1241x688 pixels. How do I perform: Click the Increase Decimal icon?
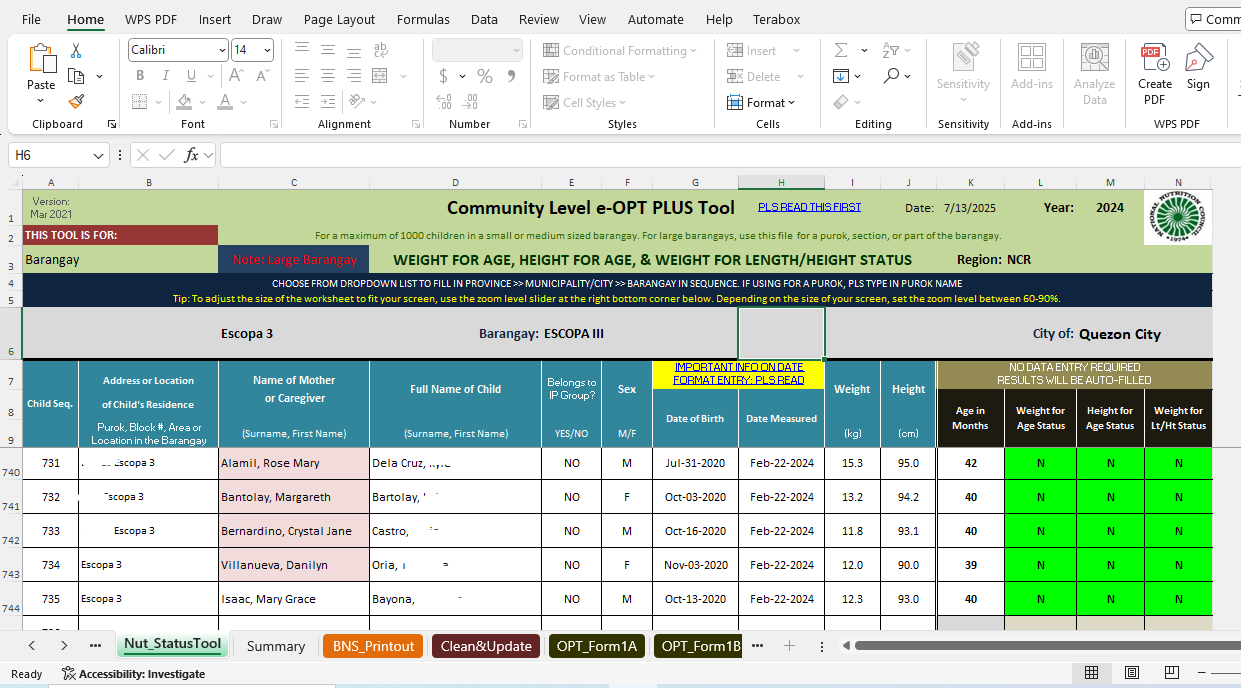(x=443, y=101)
